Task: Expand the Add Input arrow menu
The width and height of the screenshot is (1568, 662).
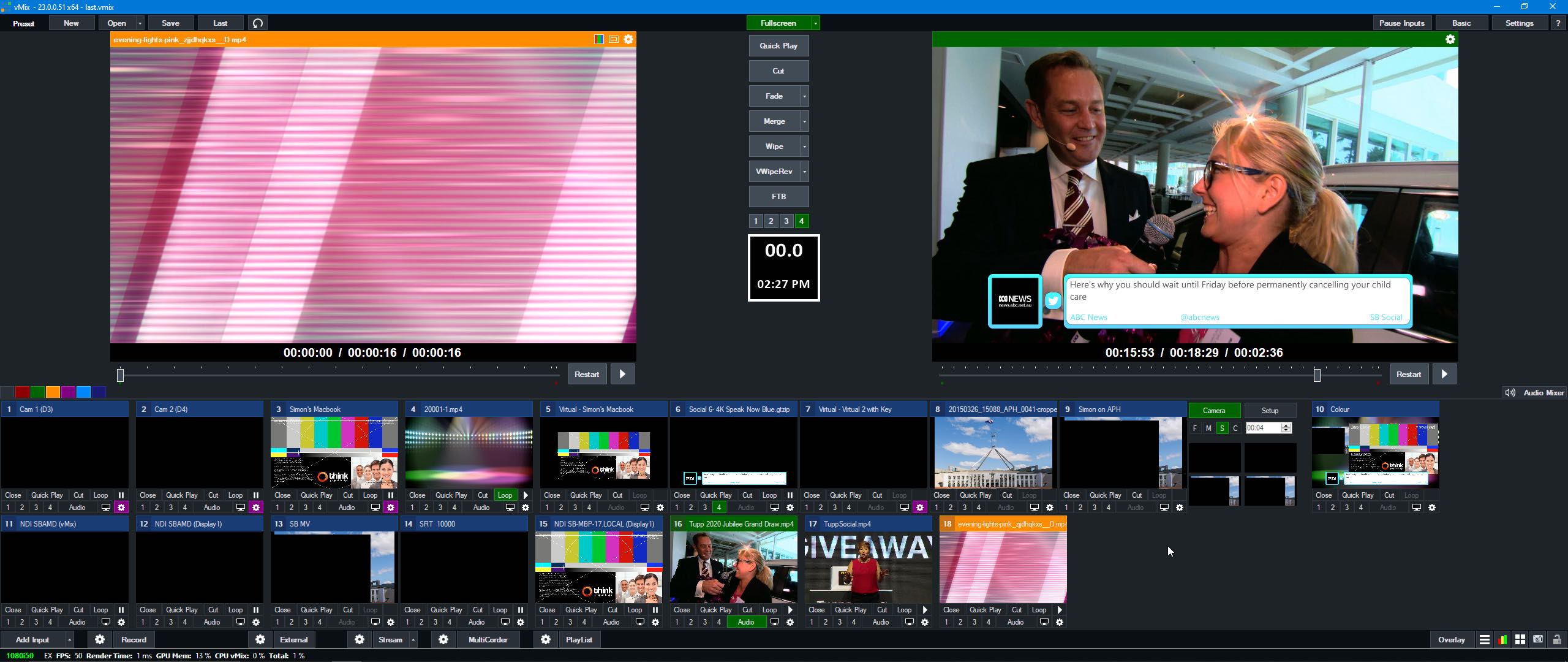Action: [69, 640]
